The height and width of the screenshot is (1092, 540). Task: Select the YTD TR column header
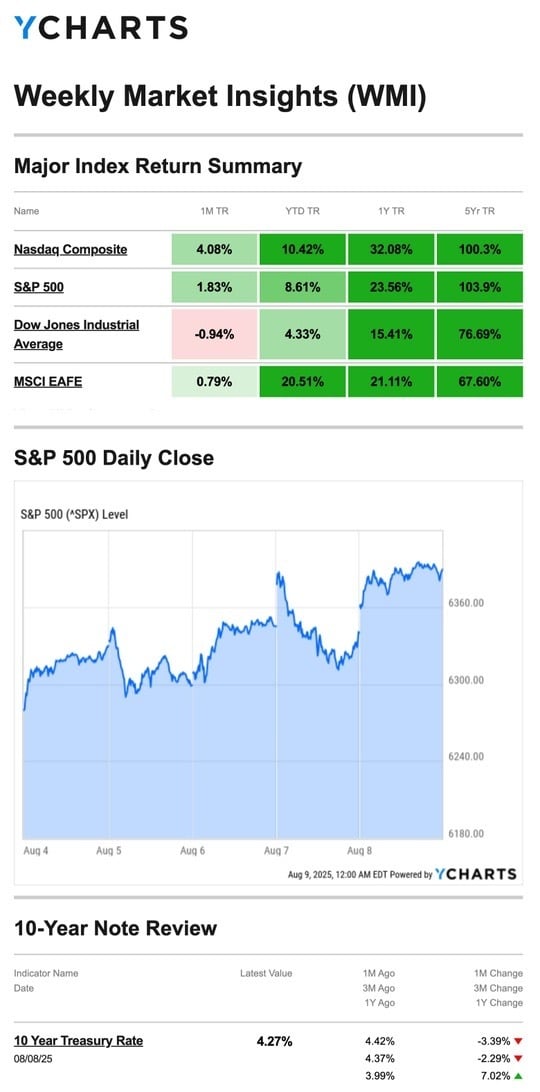(303, 211)
